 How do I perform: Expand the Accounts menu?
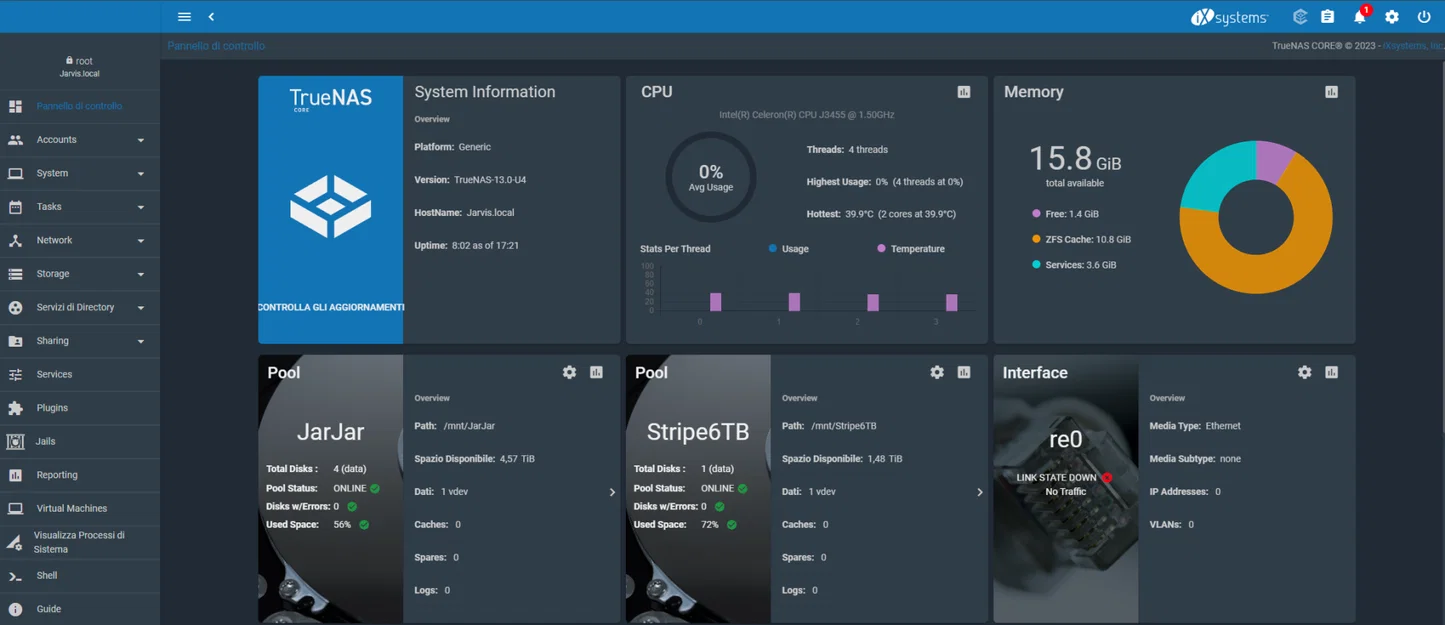coord(80,140)
